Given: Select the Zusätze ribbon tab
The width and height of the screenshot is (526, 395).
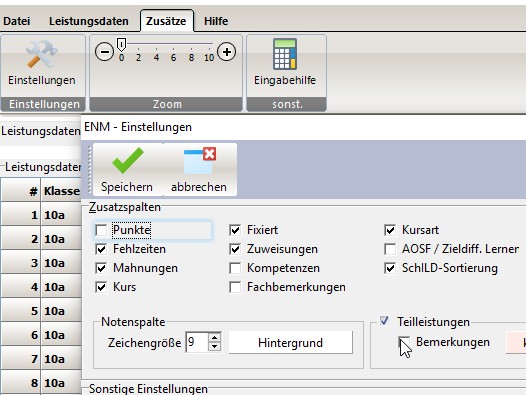Looking at the screenshot, I should tap(166, 21).
